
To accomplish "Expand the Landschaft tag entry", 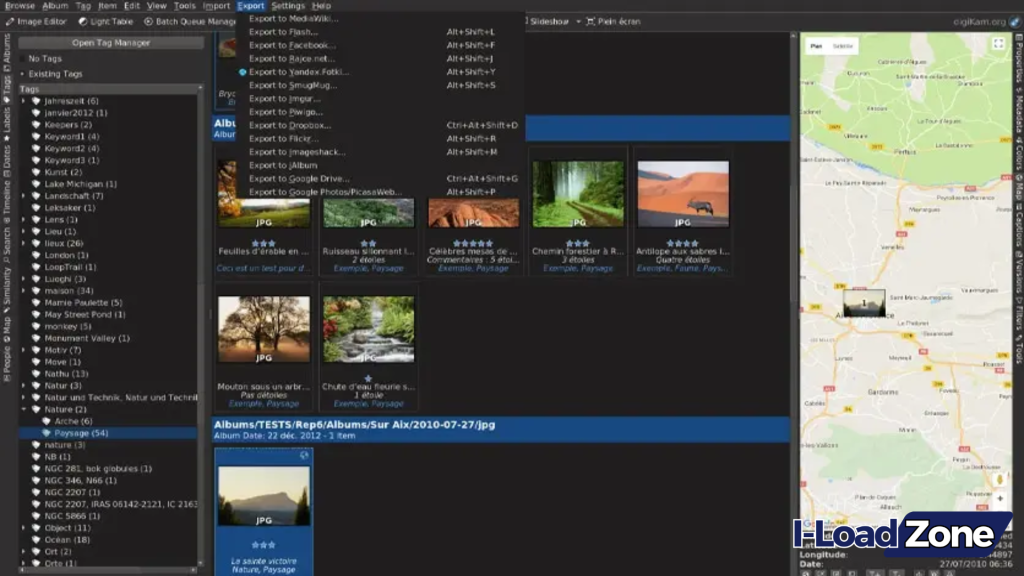I will (23, 195).
